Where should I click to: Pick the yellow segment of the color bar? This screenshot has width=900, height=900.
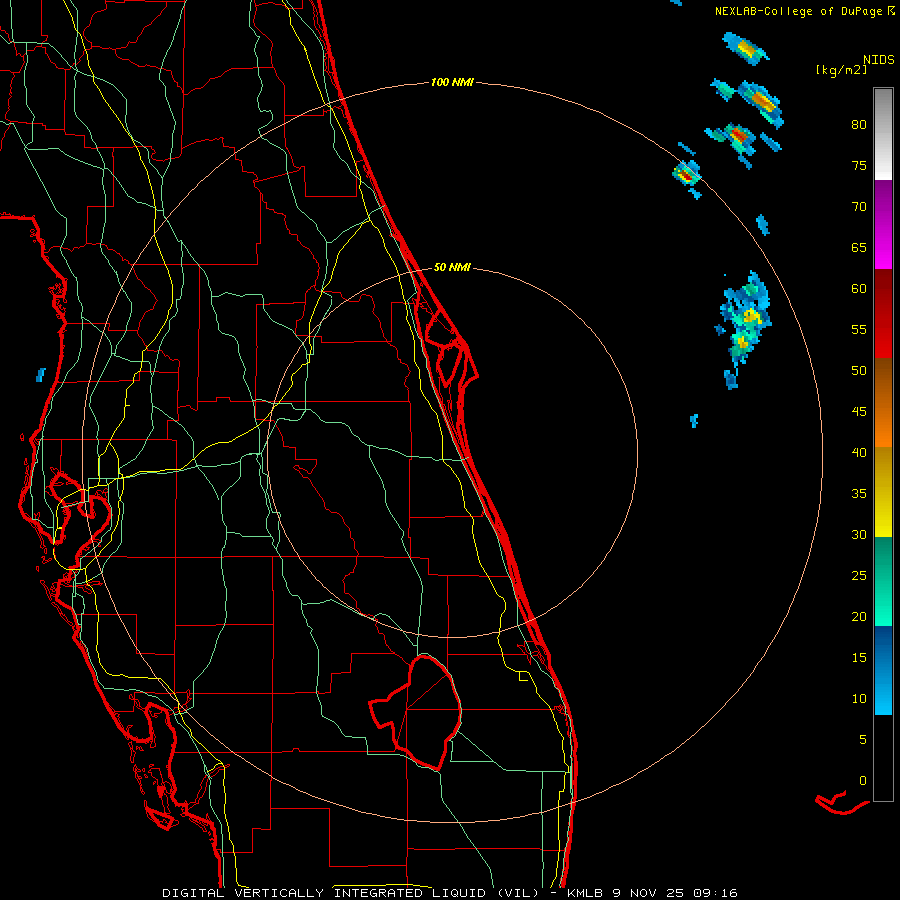883,492
